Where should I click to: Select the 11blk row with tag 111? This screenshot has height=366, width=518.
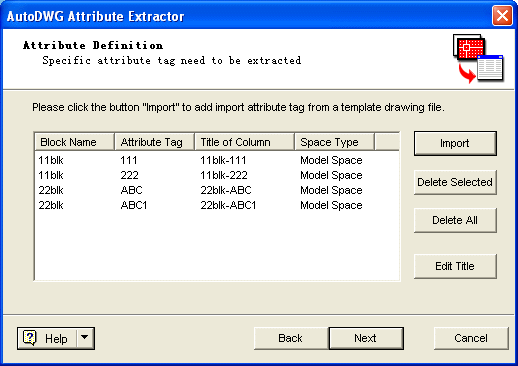pyautogui.click(x=217, y=160)
